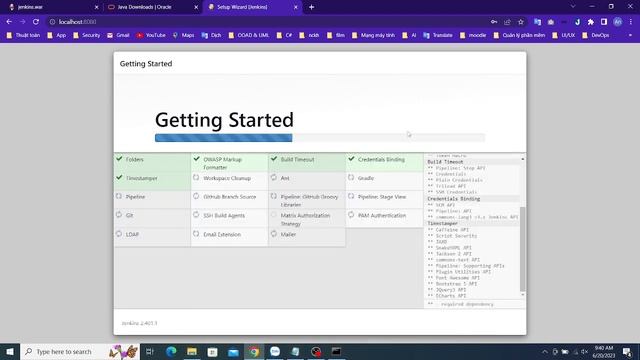Open a new browser tab
The width and height of the screenshot is (640, 360).
[311, 7]
